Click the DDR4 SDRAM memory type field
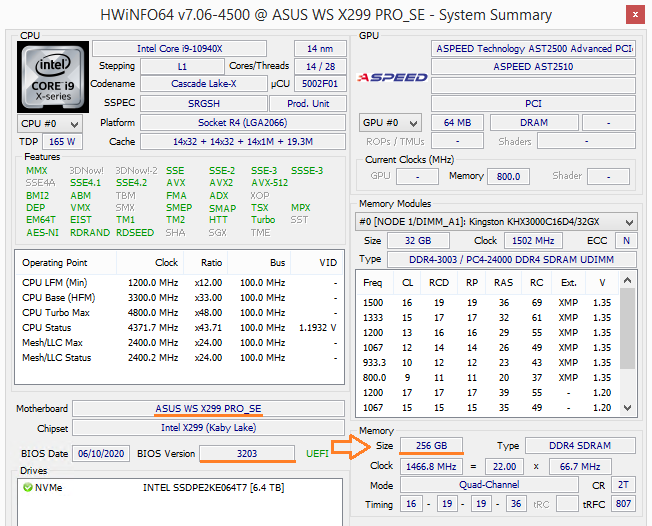The image size is (652, 526). 580,446
